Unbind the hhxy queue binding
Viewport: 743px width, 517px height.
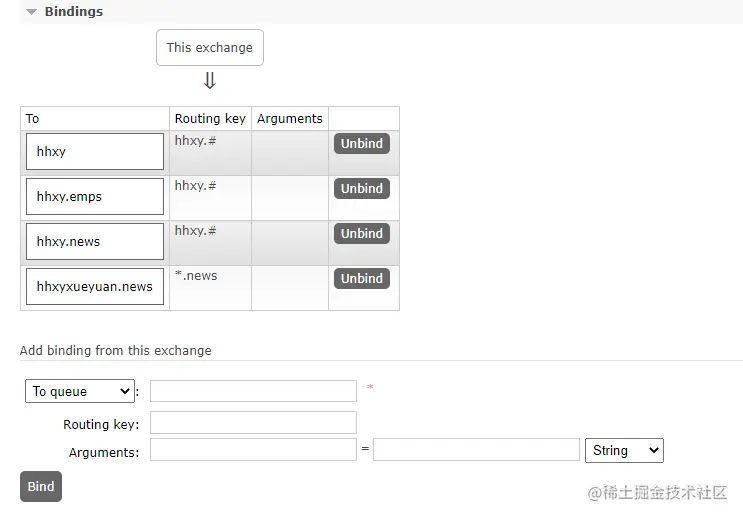(362, 143)
